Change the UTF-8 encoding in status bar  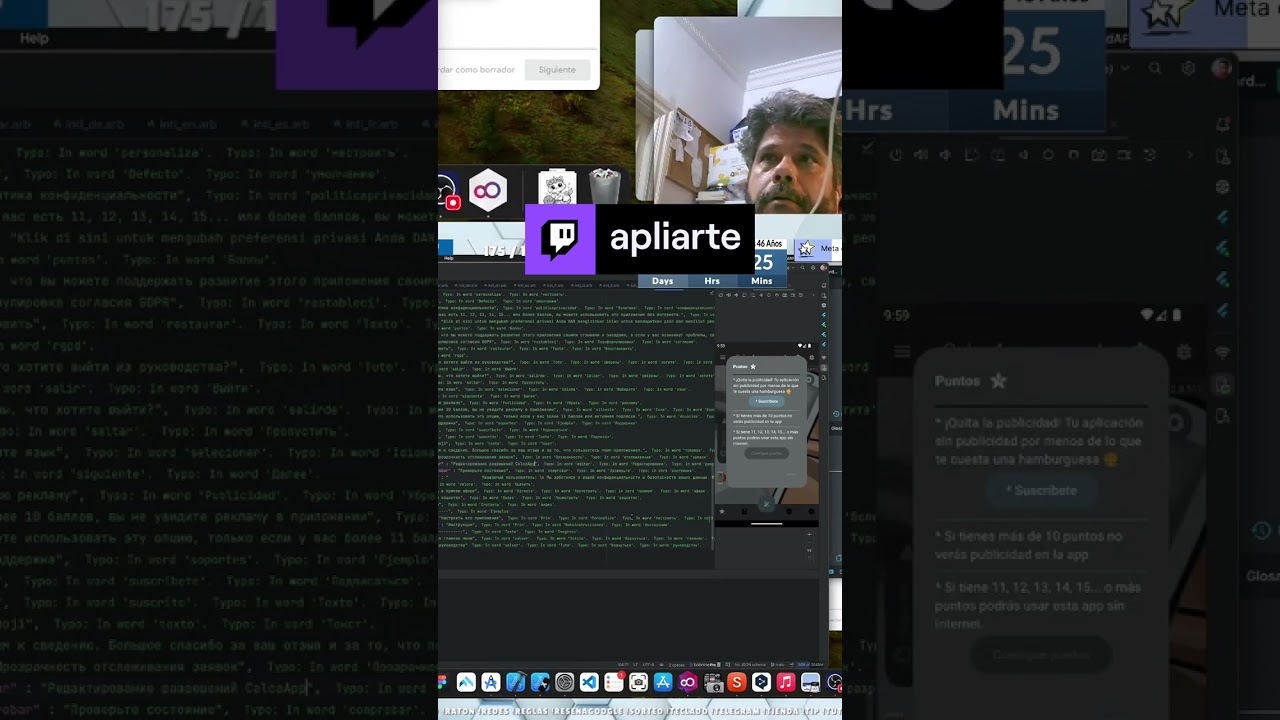point(648,665)
